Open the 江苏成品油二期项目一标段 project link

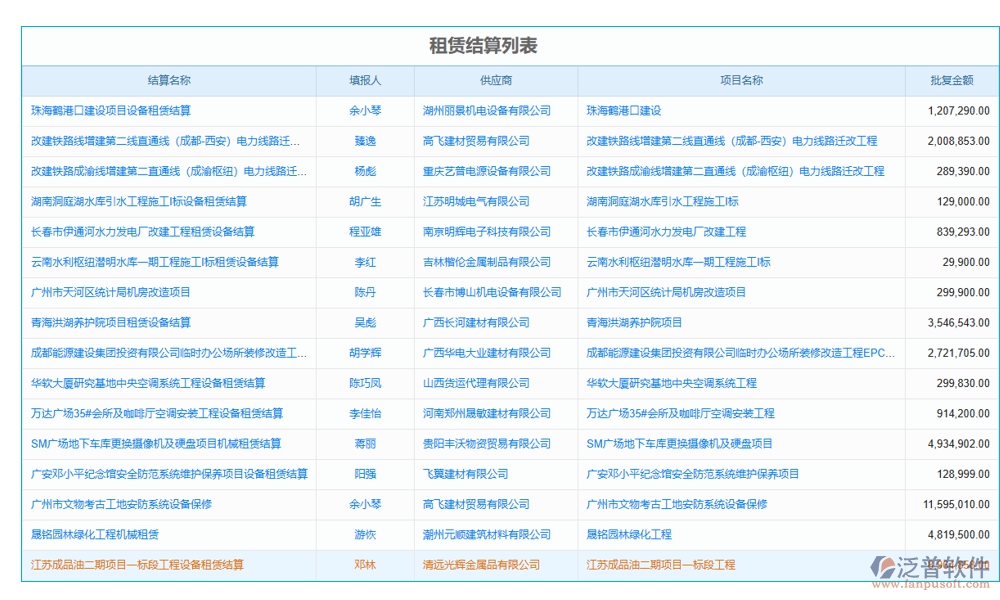pyautogui.click(x=662, y=565)
